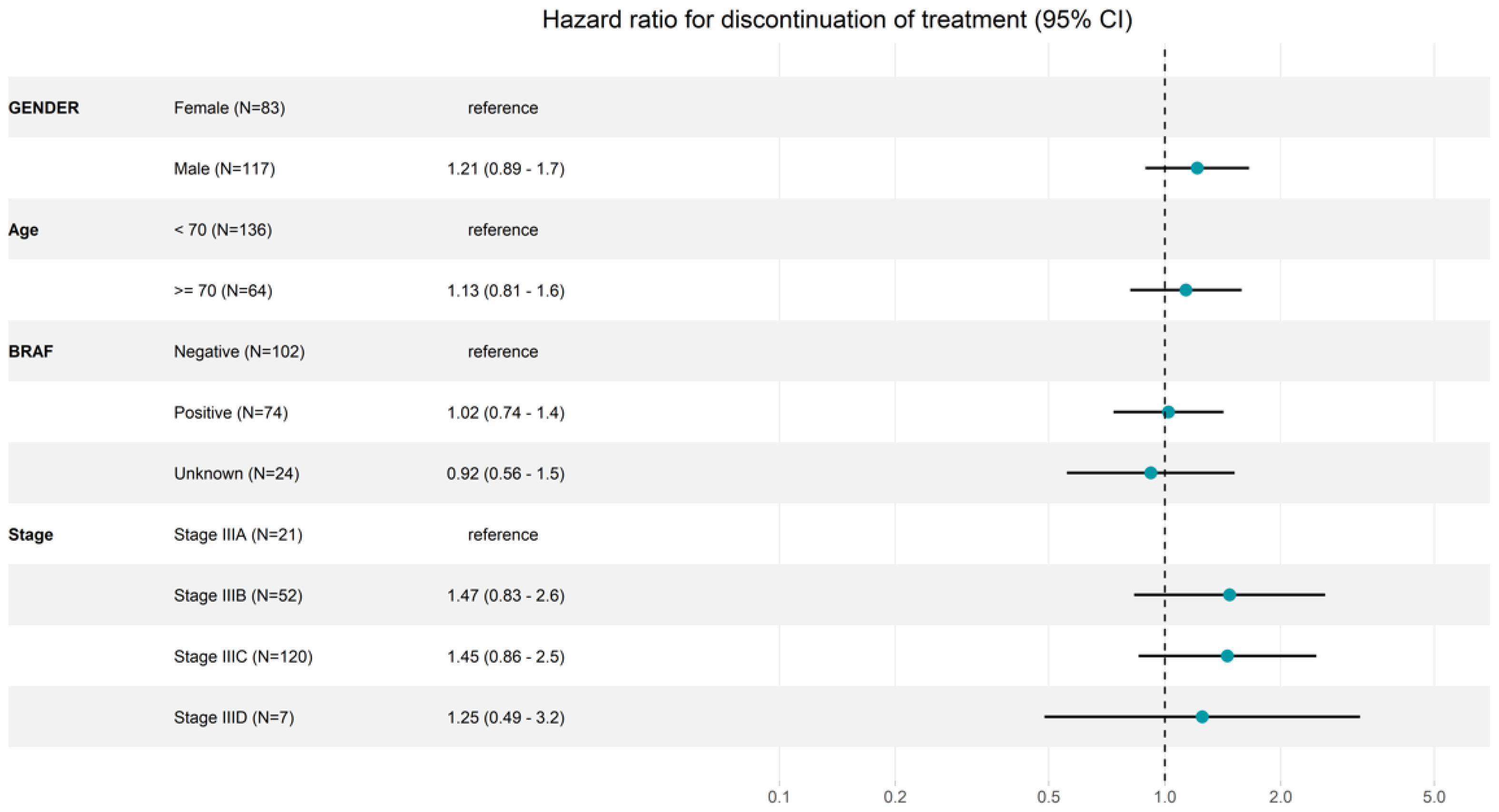Select the Stage IIID data point

click(1202, 716)
